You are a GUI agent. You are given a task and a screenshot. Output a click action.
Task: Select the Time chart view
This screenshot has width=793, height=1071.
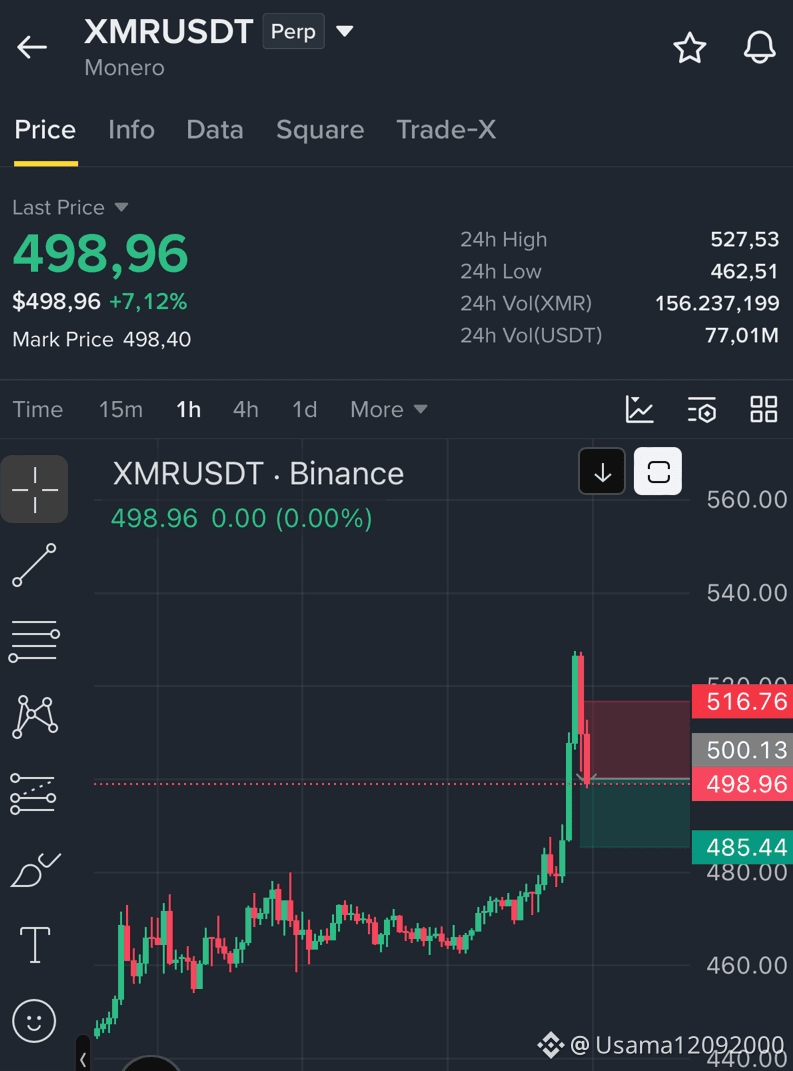(x=38, y=409)
